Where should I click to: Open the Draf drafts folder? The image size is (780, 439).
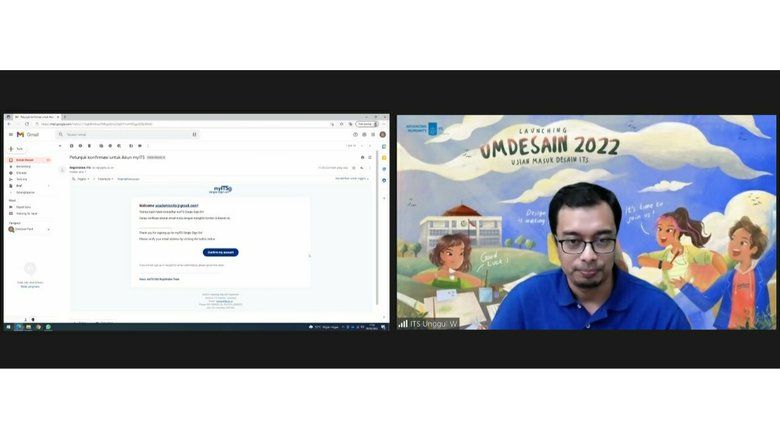[19, 186]
